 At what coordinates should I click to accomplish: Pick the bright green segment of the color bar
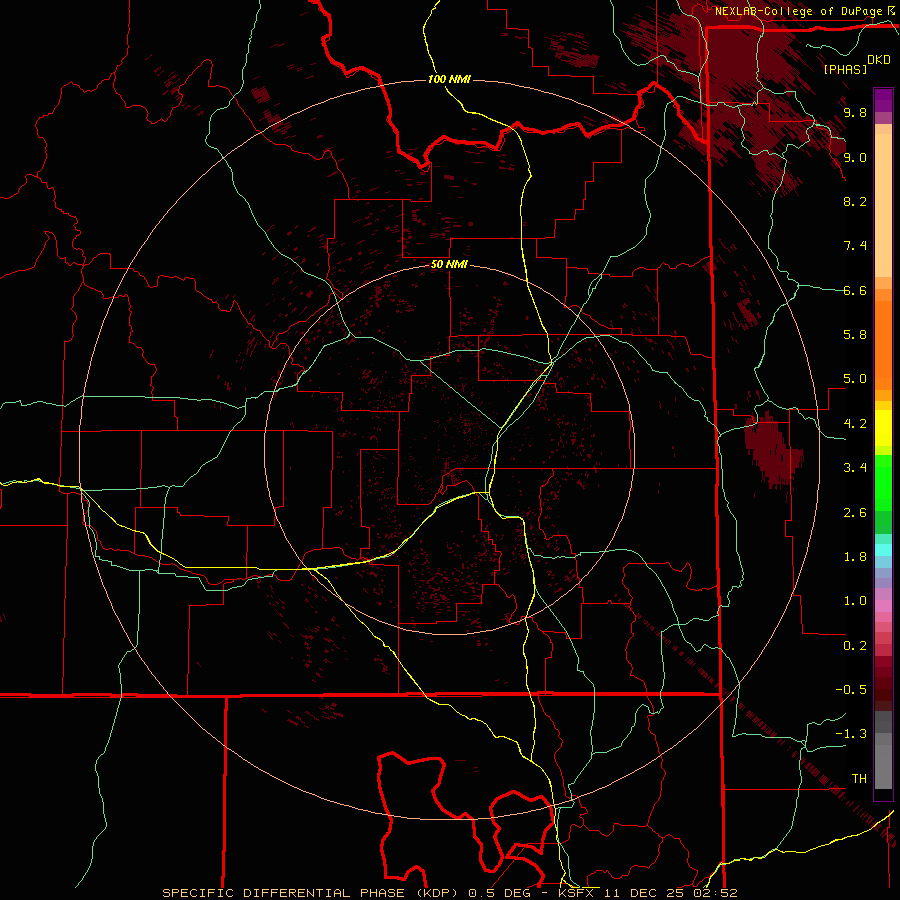click(883, 482)
